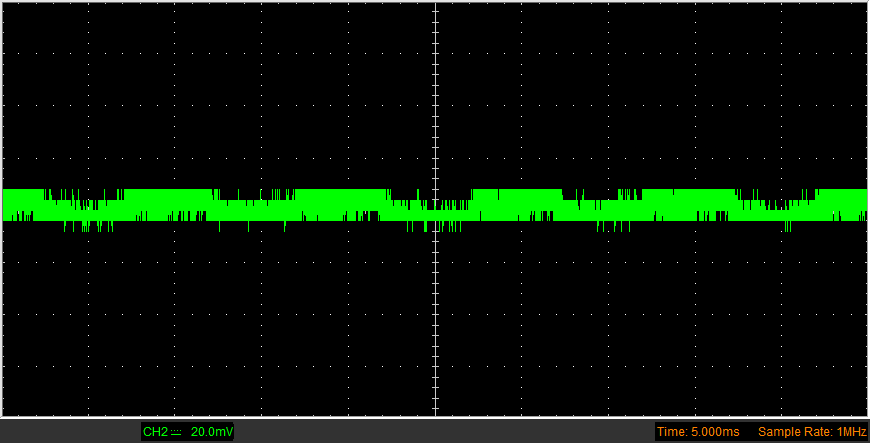Click the top-left corner of the graticule
Screen dimensions: 870x443
tap(3, 3)
